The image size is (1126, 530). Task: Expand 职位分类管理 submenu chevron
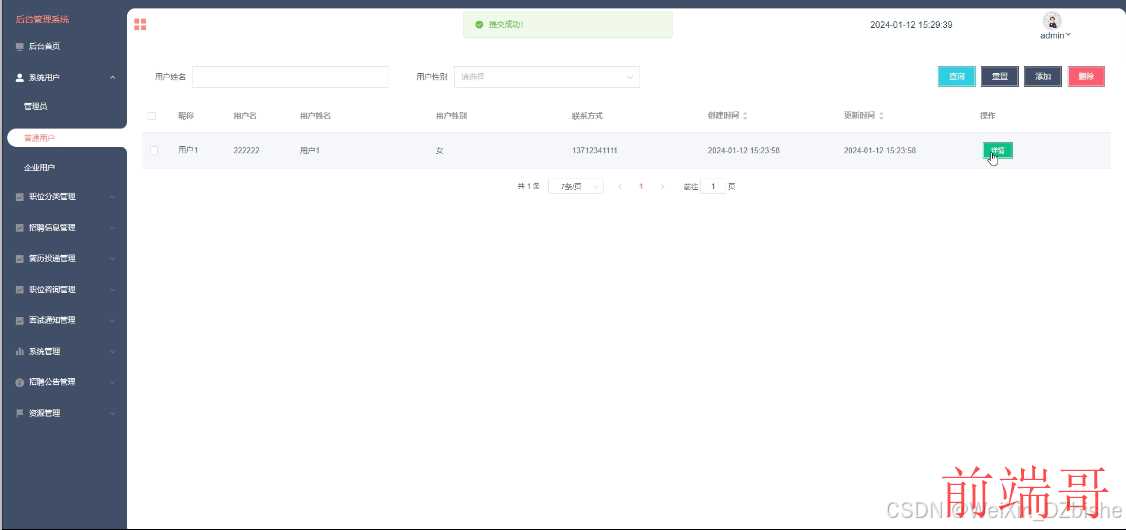point(113,197)
